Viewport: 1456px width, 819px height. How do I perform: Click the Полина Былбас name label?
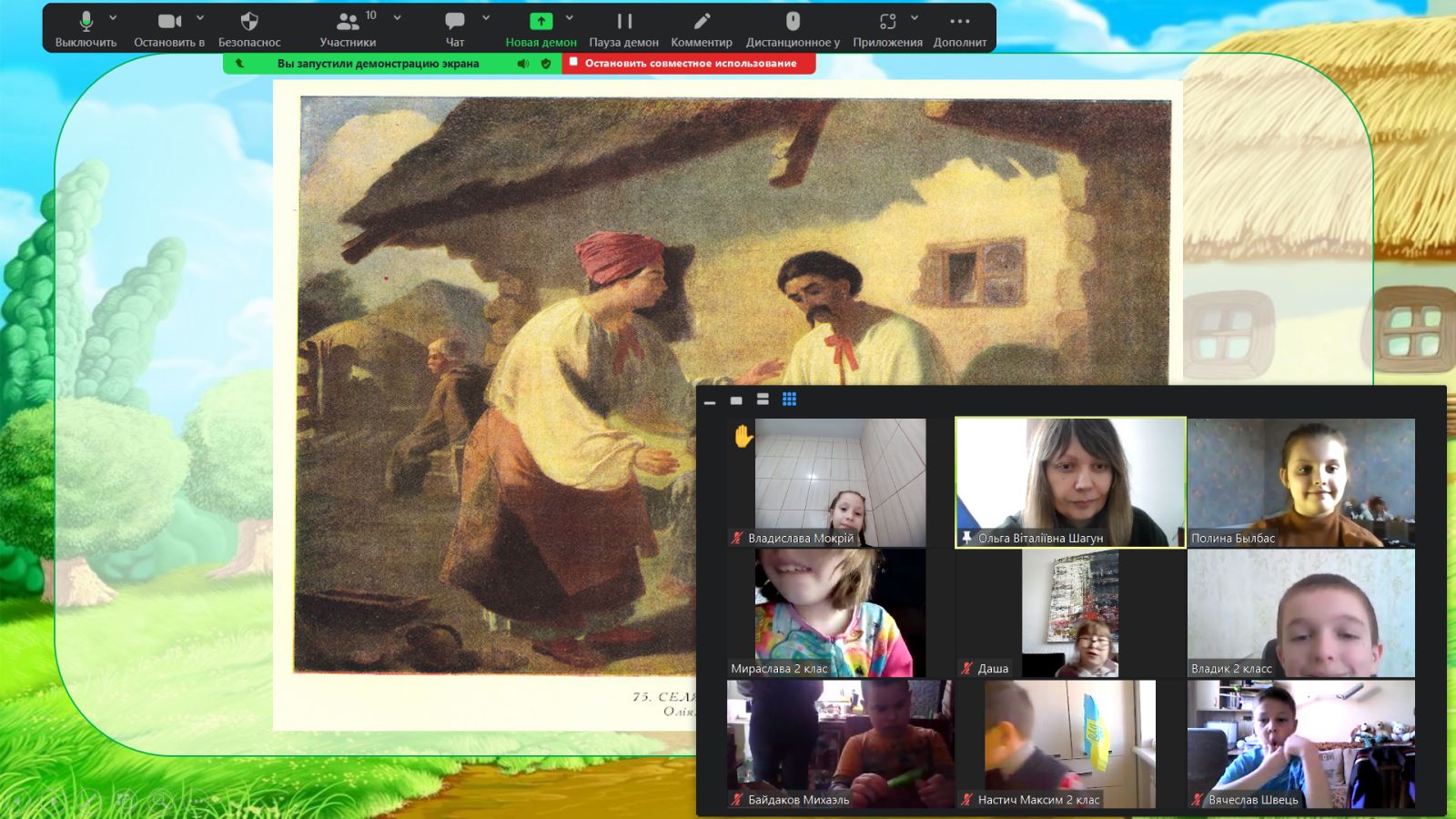click(x=1233, y=538)
